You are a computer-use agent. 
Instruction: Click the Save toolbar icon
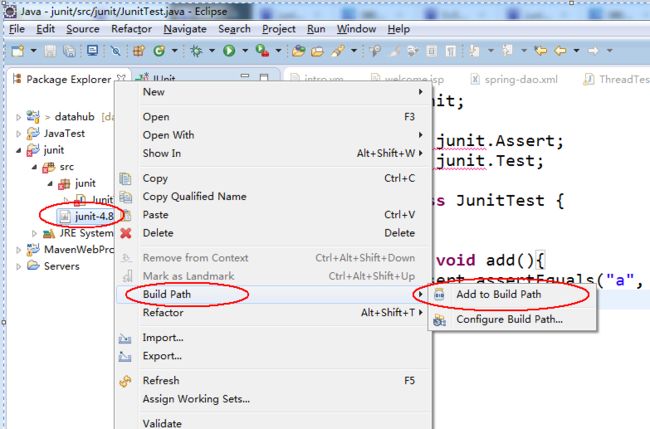click(x=50, y=51)
